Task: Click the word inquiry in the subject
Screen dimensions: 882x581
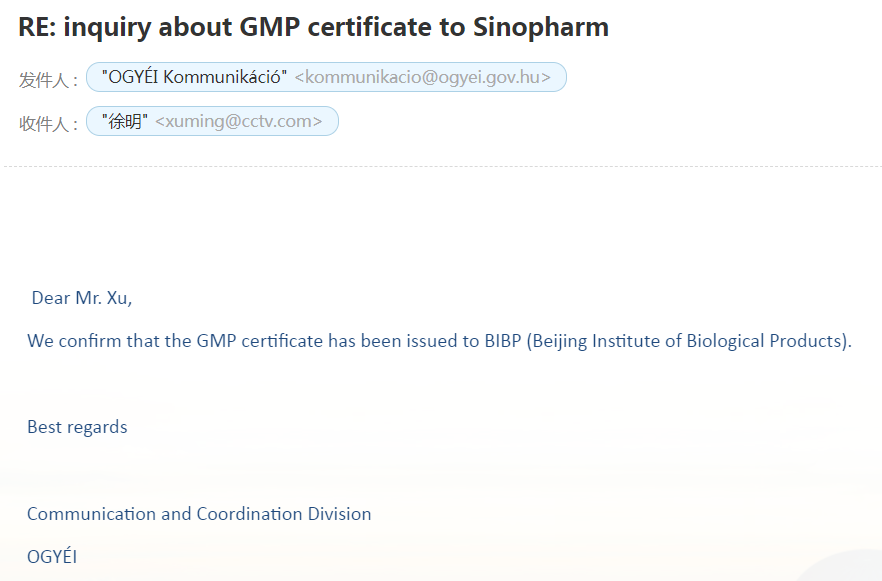Action: (107, 28)
